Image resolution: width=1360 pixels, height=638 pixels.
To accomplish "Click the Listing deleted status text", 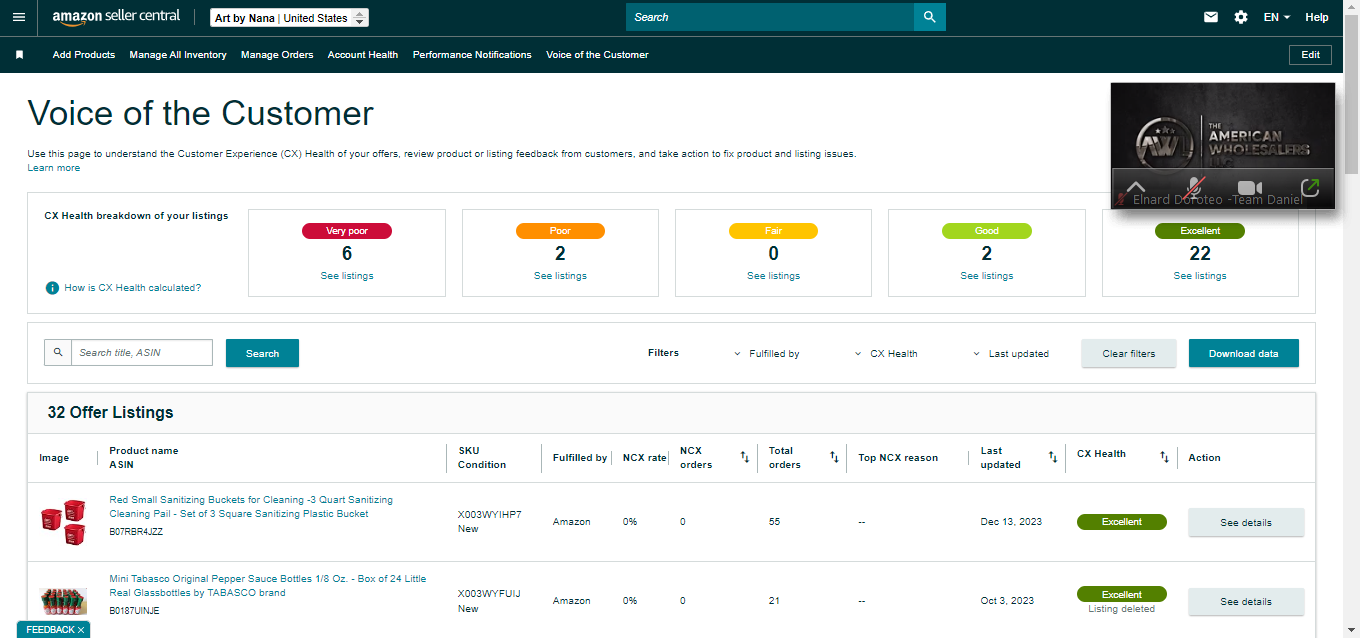I will point(1122,609).
